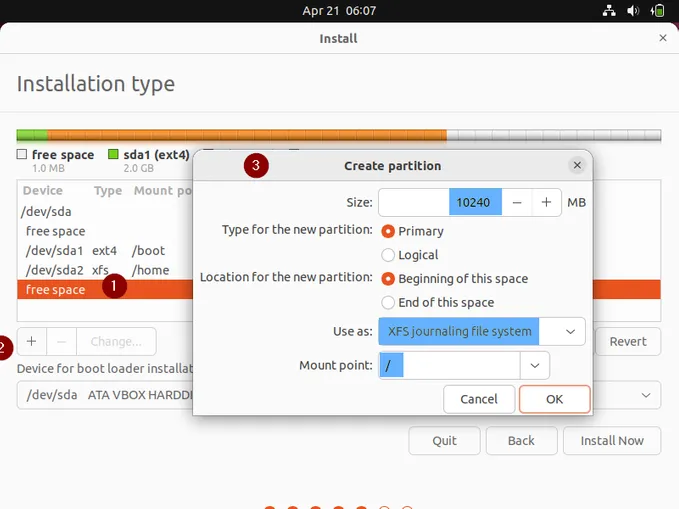Click the battery icon in top bar
The width and height of the screenshot is (679, 509).
click(x=658, y=11)
